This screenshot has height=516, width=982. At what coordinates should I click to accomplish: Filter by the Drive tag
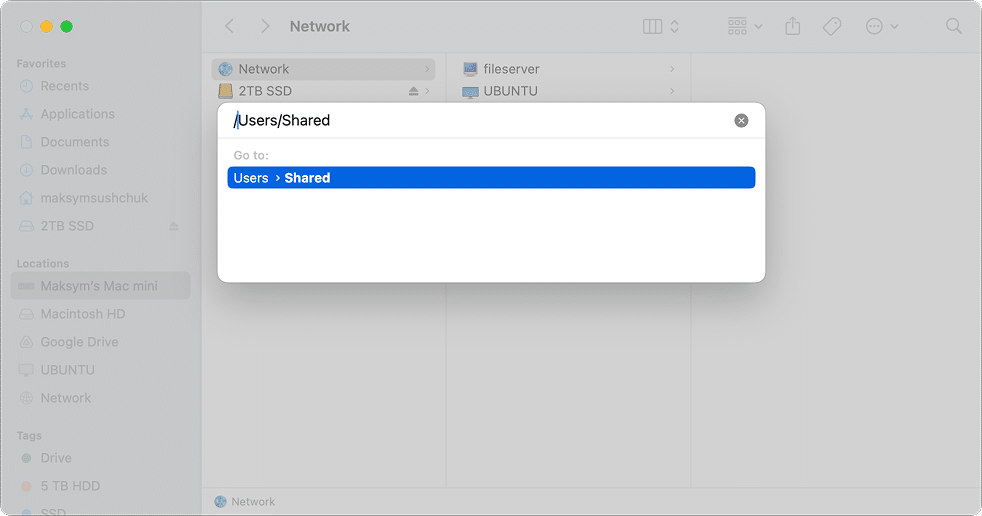coord(56,458)
